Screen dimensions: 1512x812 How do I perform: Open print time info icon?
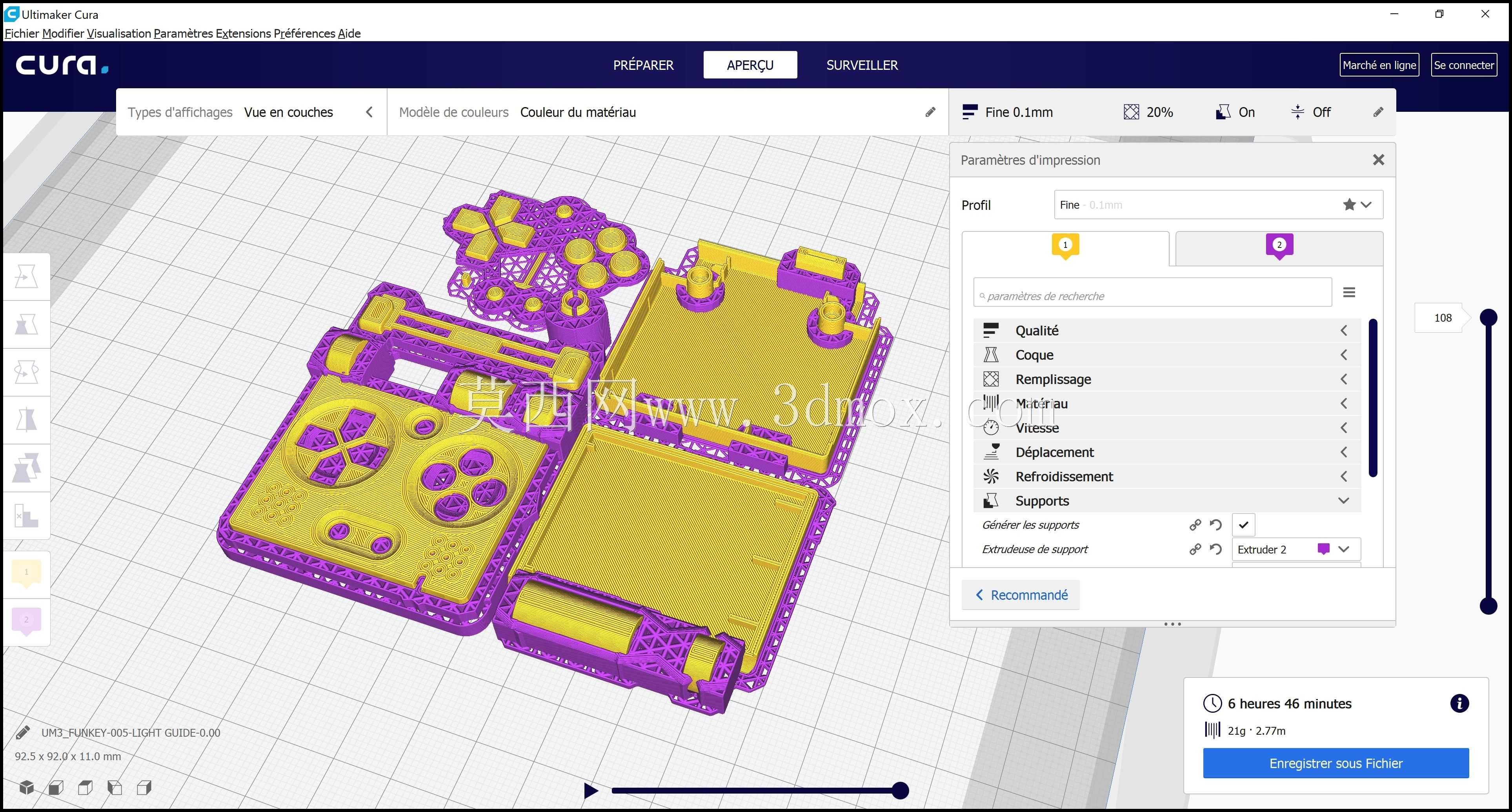pos(1459,703)
